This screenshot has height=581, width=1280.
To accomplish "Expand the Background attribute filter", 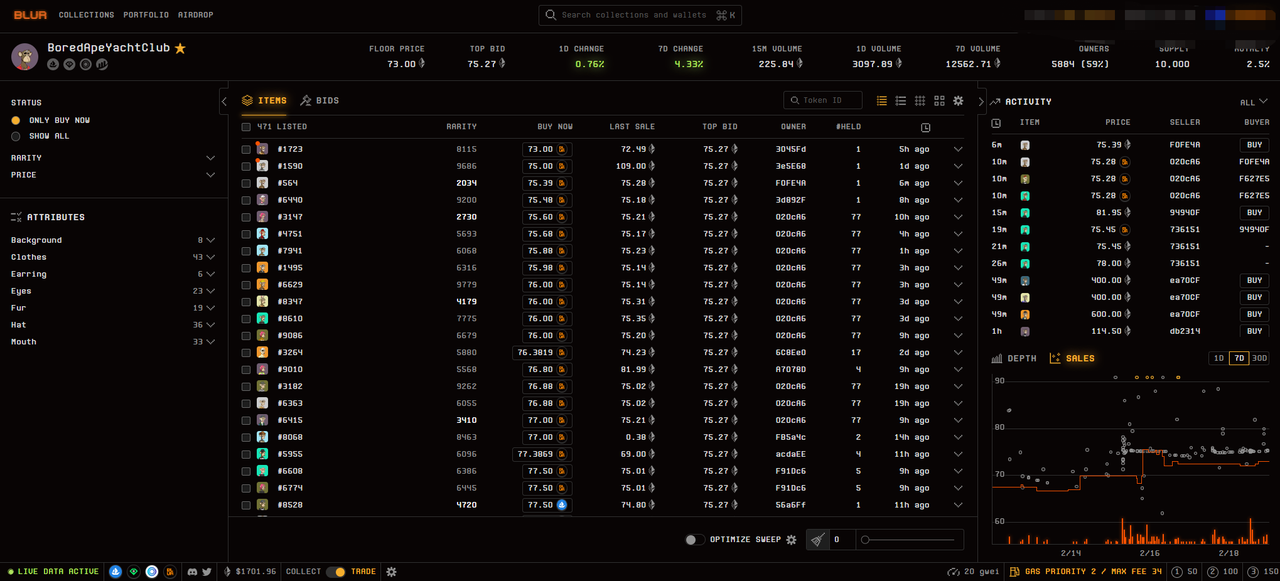I will click(x=210, y=240).
